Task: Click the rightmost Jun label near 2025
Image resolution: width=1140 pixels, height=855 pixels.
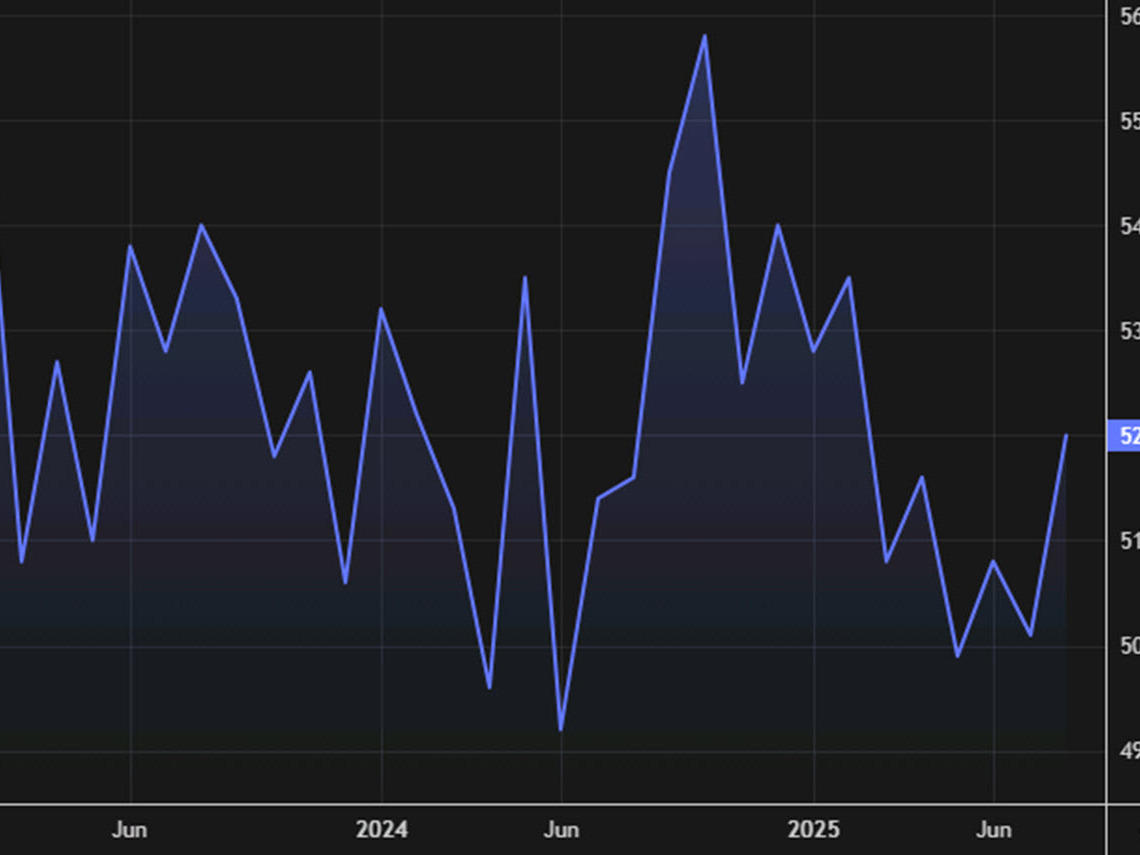Action: pyautogui.click(x=995, y=830)
